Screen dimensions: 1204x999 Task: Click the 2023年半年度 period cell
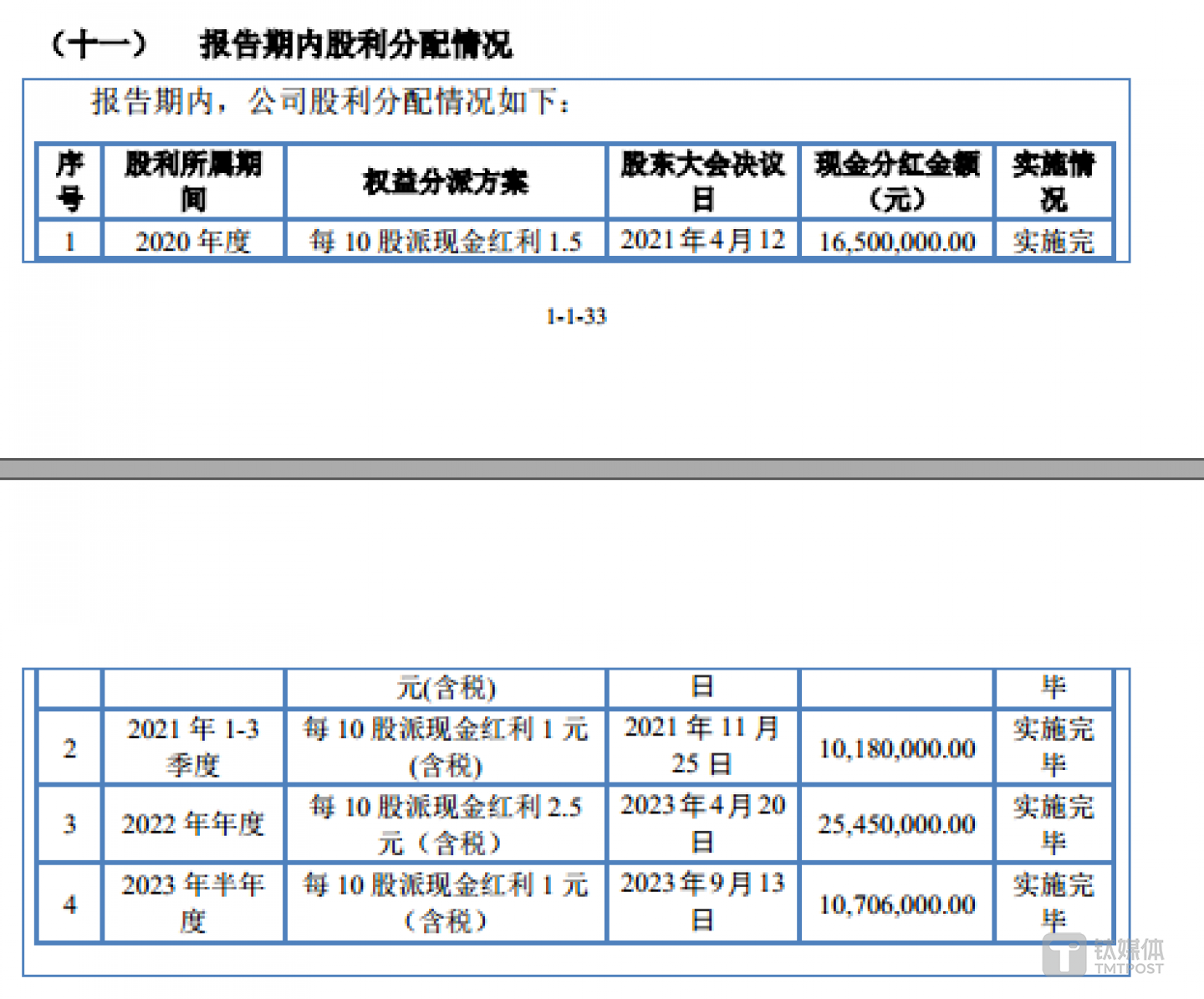click(193, 903)
